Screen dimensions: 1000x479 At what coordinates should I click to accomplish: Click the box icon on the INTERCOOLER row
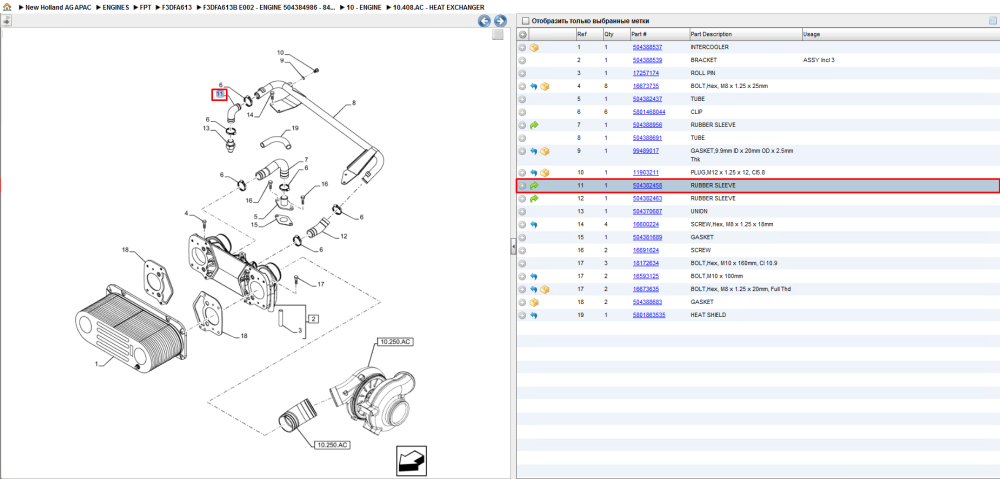tap(534, 47)
